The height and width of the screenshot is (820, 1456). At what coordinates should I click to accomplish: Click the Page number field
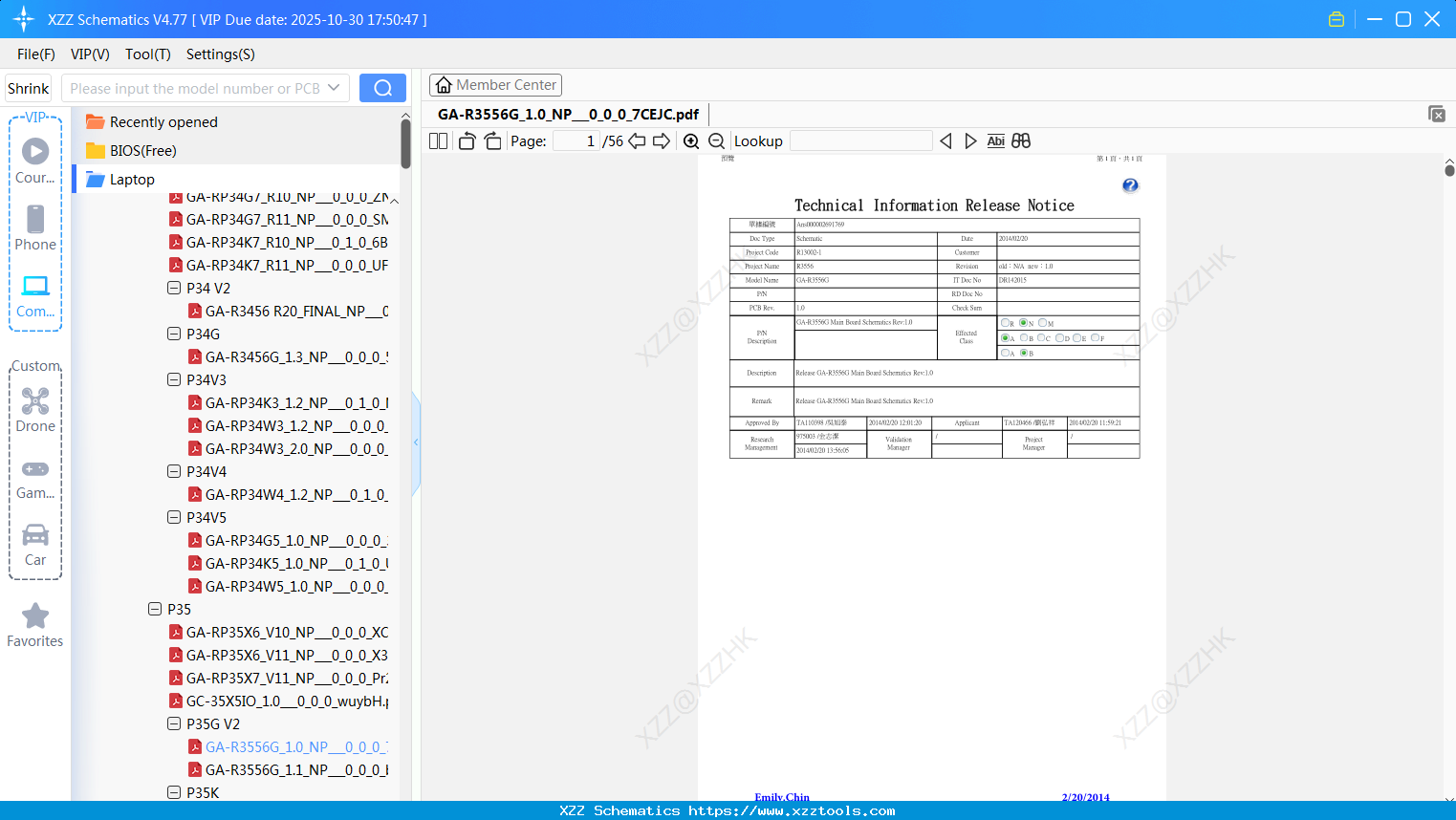click(x=576, y=140)
